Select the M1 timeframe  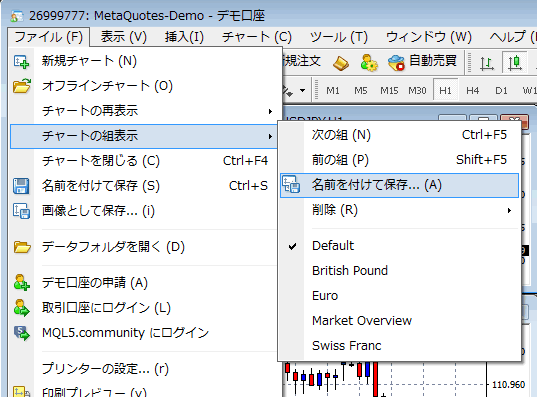(333, 91)
